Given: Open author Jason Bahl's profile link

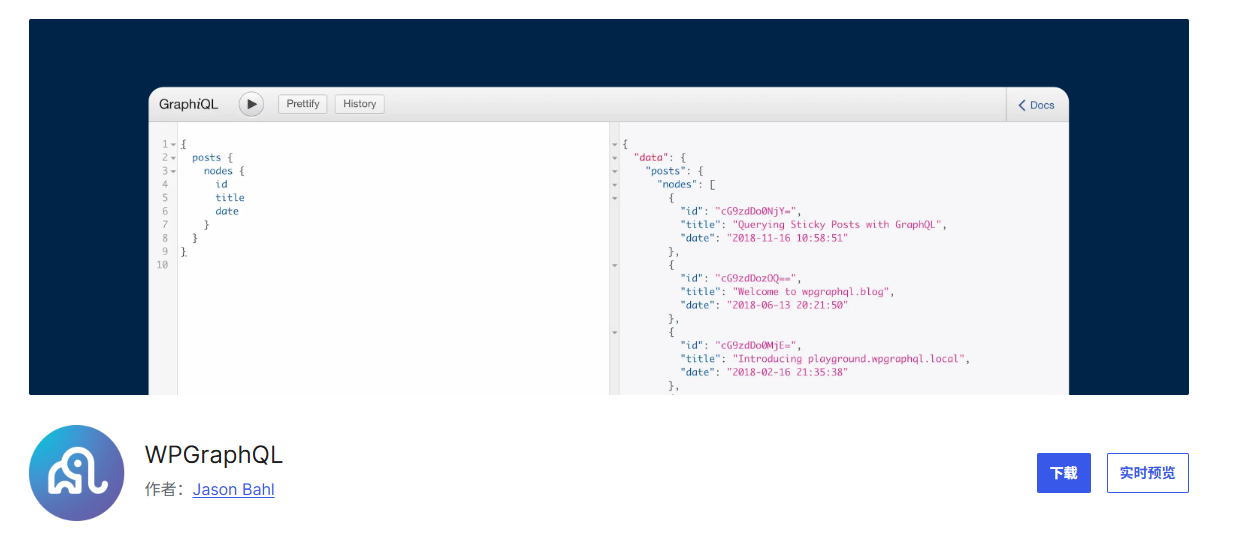Looking at the screenshot, I should tap(233, 489).
